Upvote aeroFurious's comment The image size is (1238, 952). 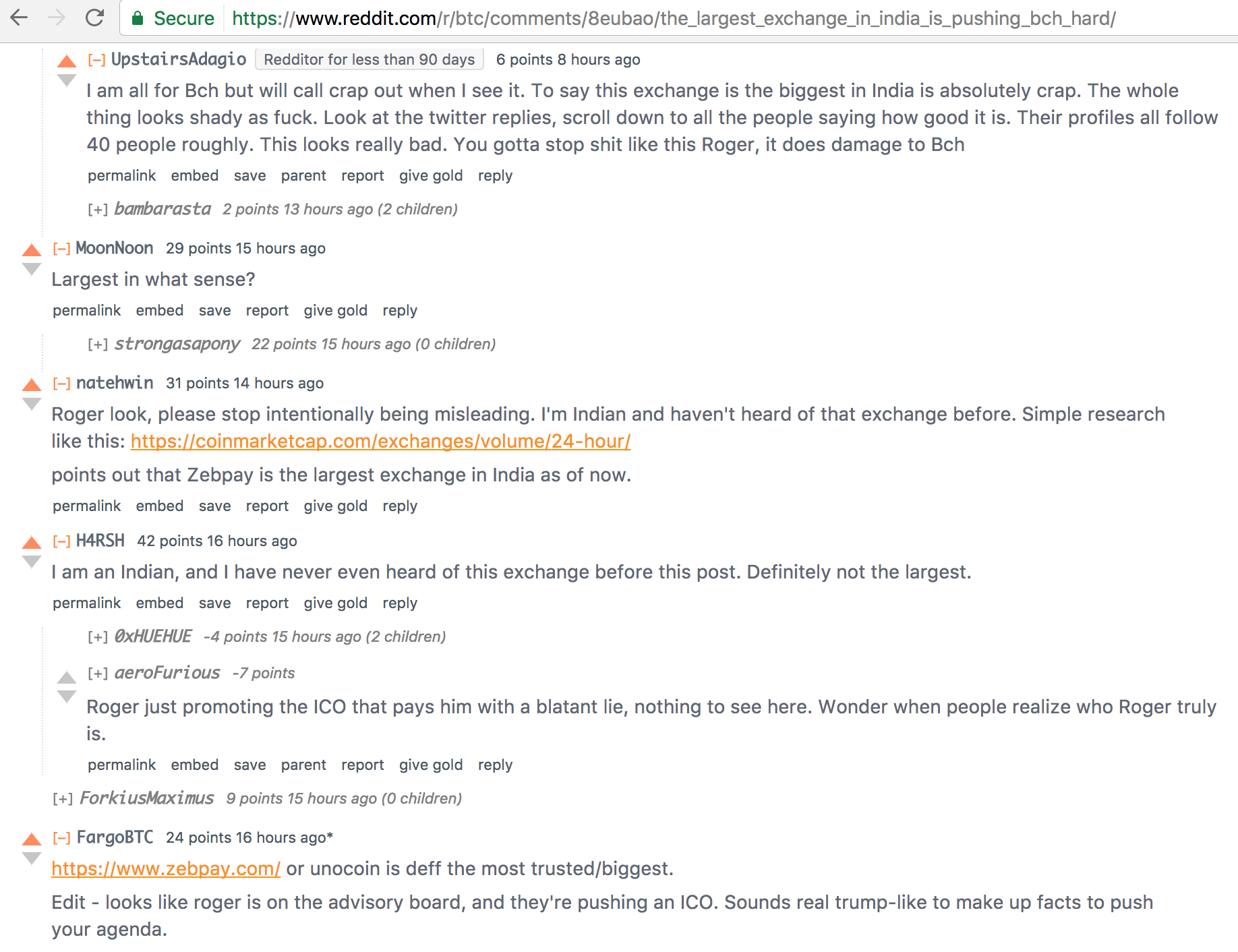(67, 677)
